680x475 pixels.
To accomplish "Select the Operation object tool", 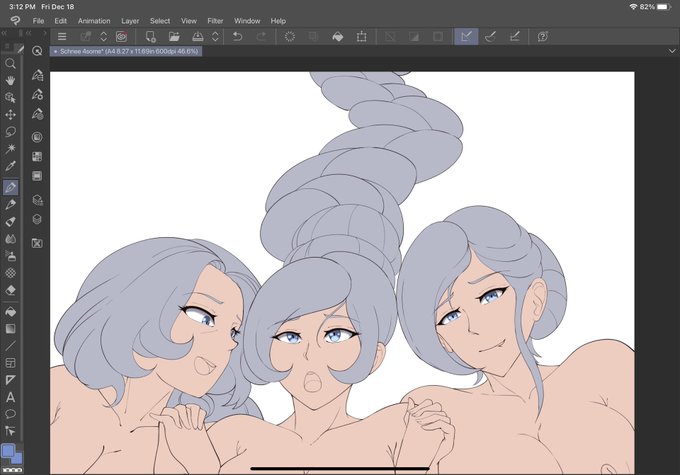I will pos(10,98).
